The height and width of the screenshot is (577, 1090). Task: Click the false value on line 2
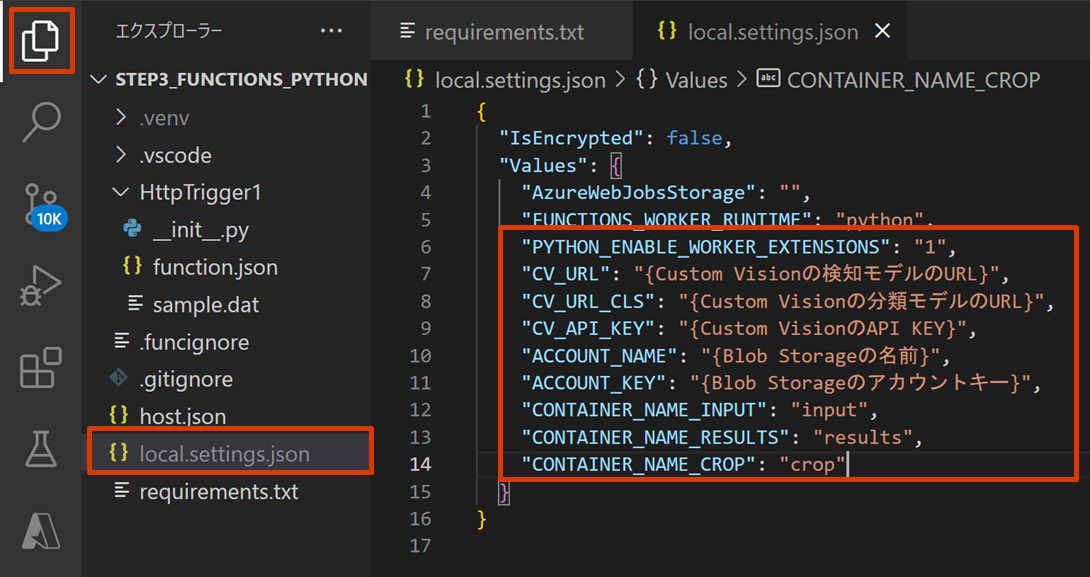(694, 138)
